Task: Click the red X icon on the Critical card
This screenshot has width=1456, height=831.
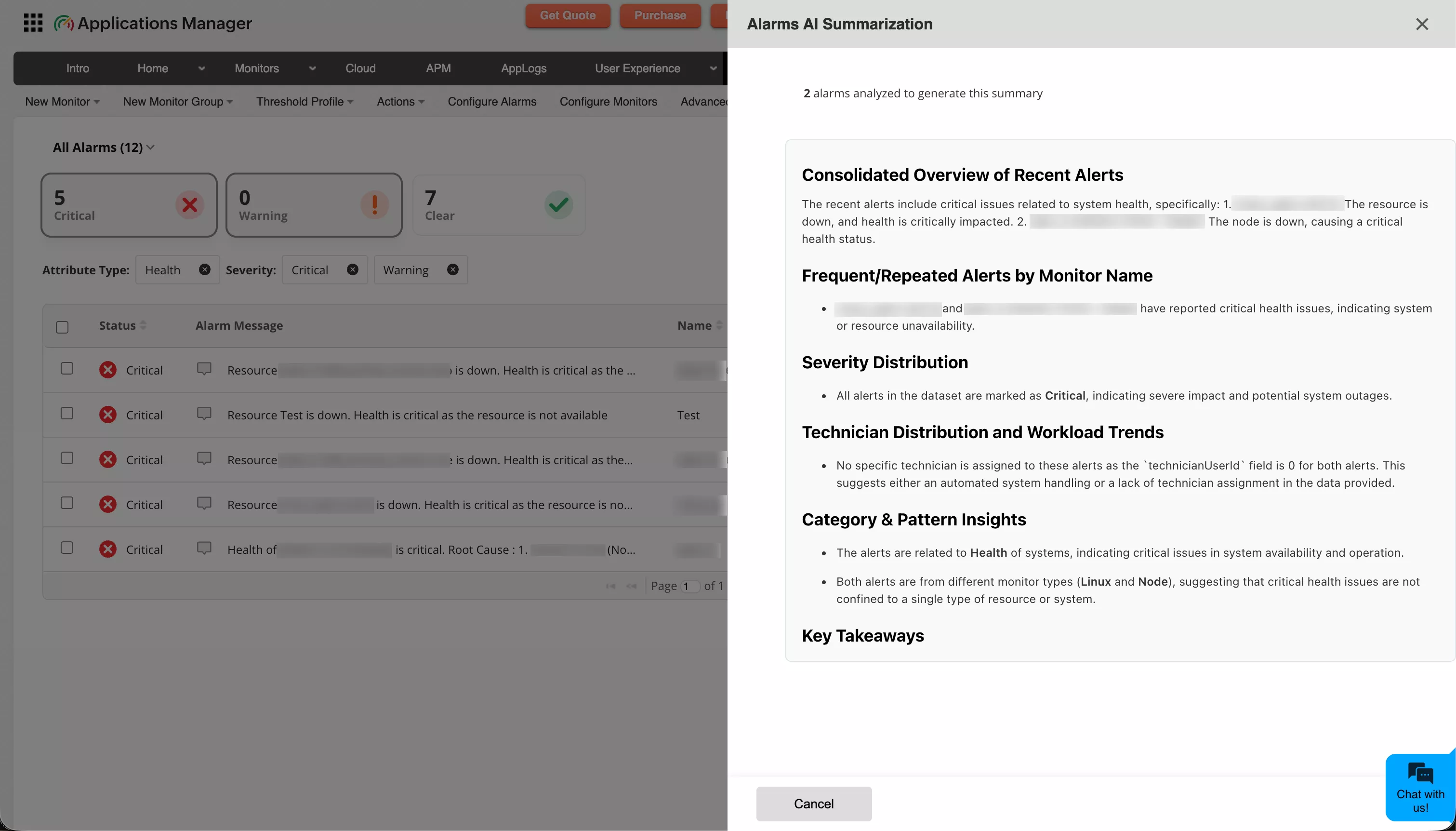Action: (x=190, y=204)
